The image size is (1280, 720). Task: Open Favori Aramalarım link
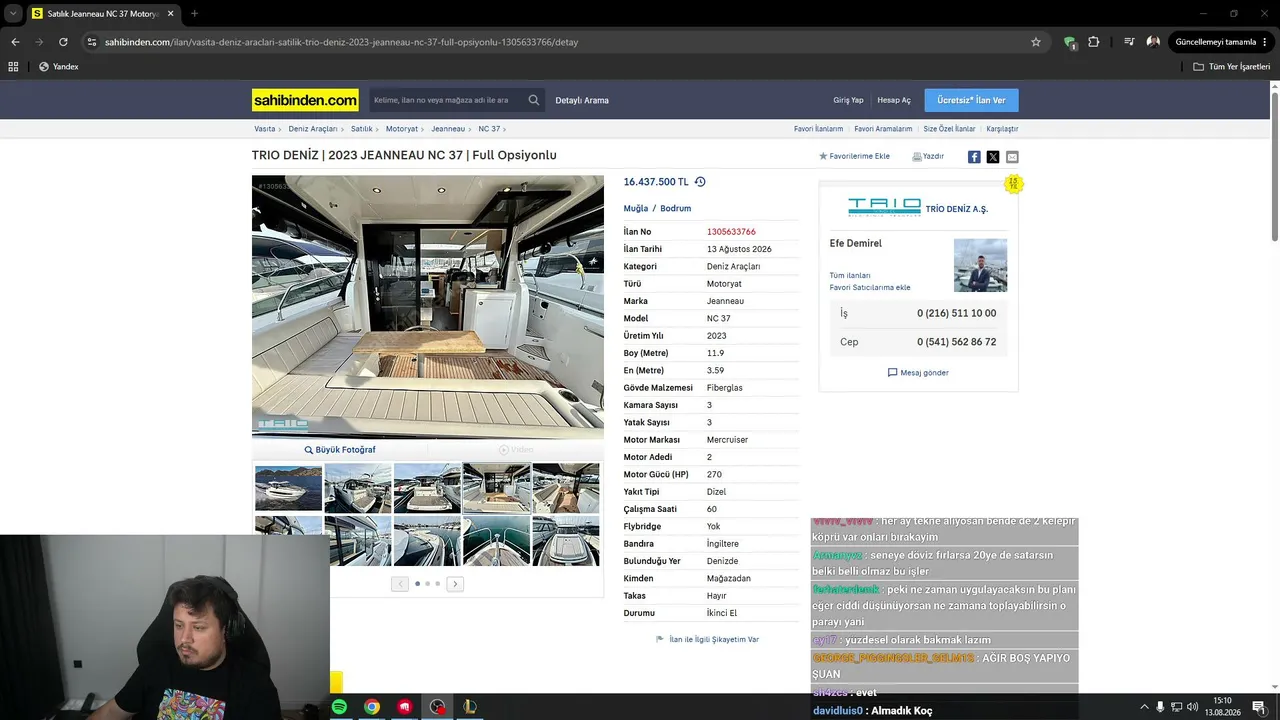coord(883,129)
